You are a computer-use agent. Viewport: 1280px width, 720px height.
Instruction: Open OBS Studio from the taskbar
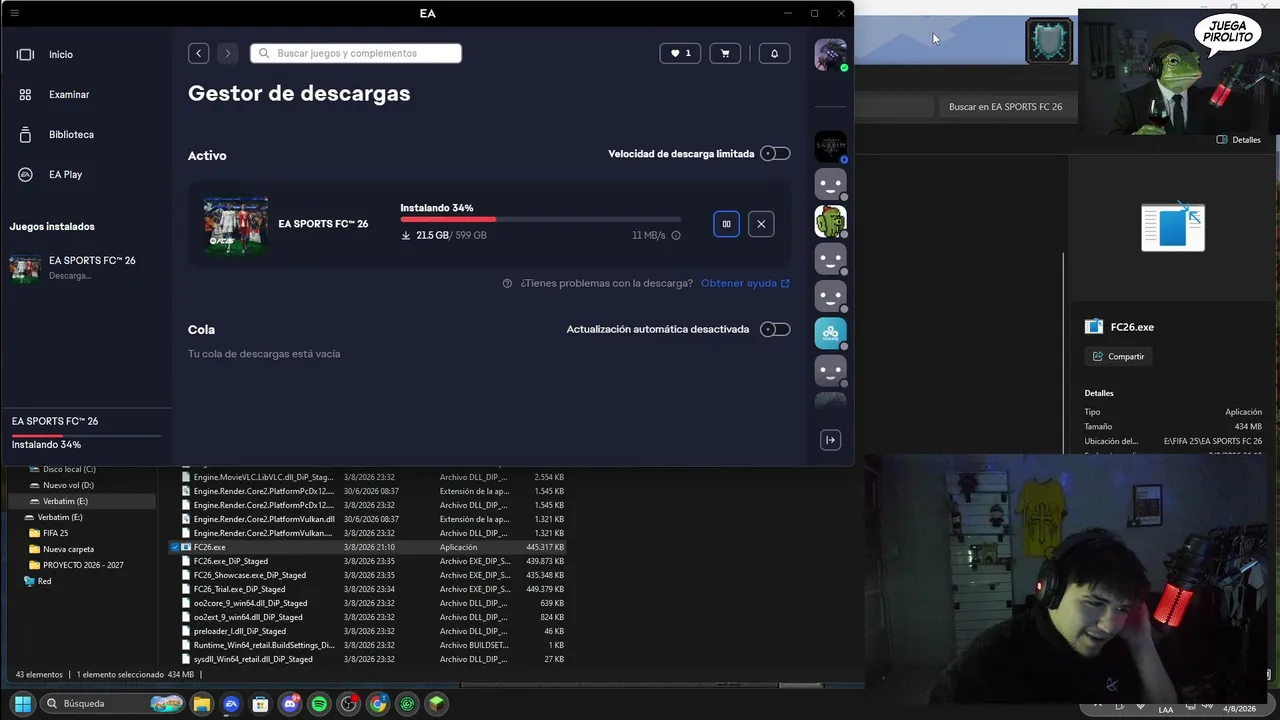pyautogui.click(x=348, y=704)
